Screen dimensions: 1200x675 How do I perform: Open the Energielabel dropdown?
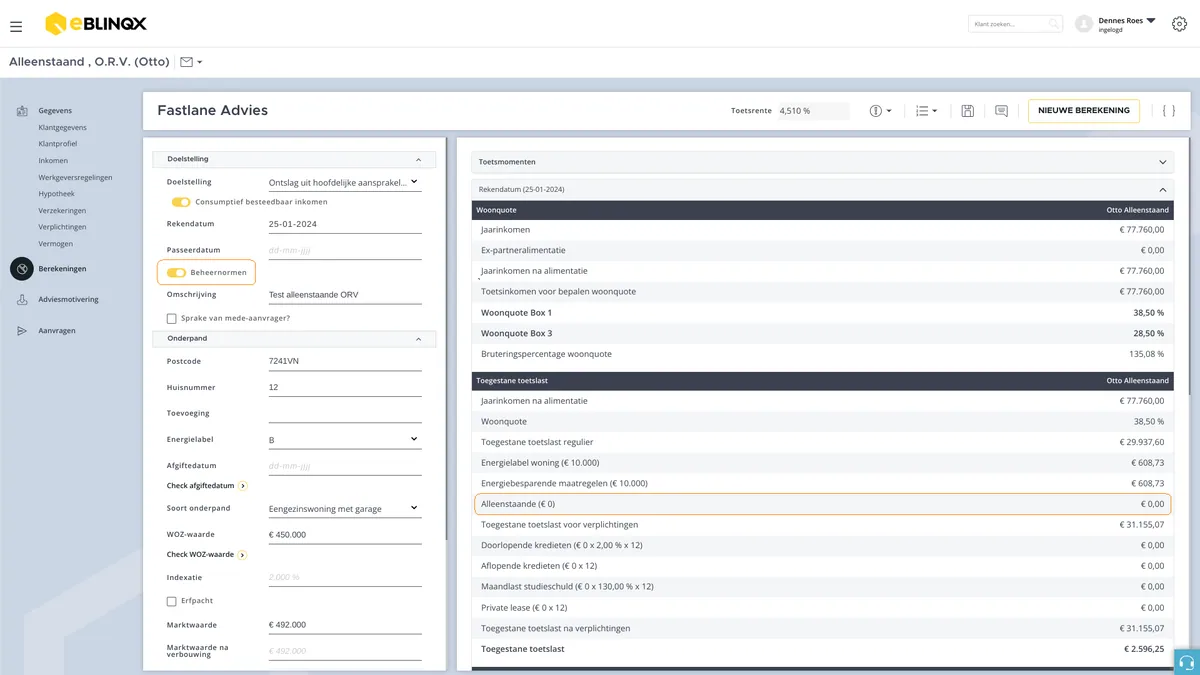point(345,439)
